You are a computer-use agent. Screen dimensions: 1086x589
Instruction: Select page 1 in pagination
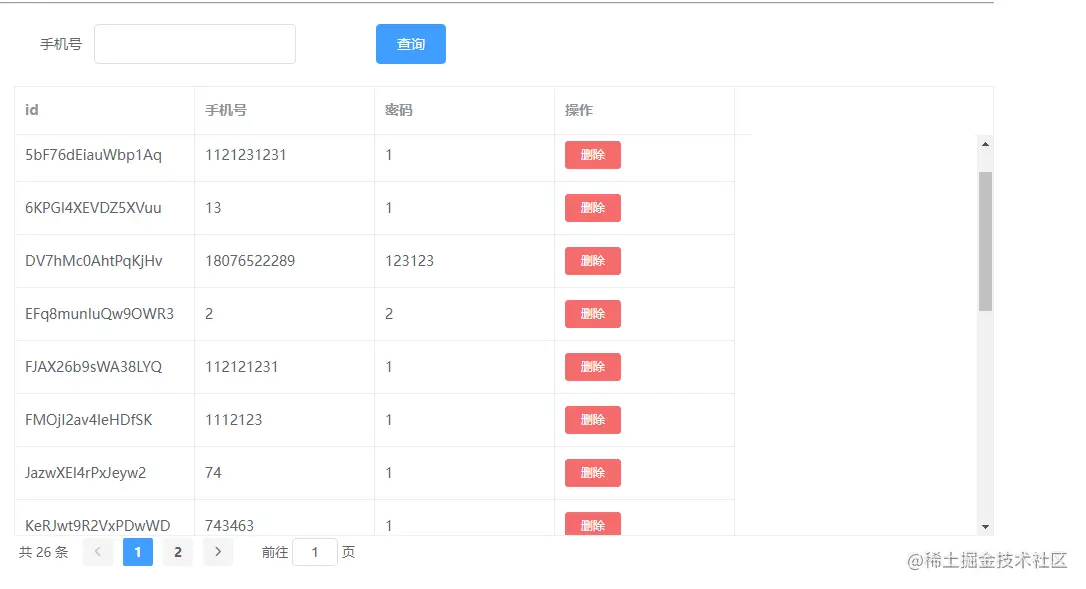click(138, 551)
